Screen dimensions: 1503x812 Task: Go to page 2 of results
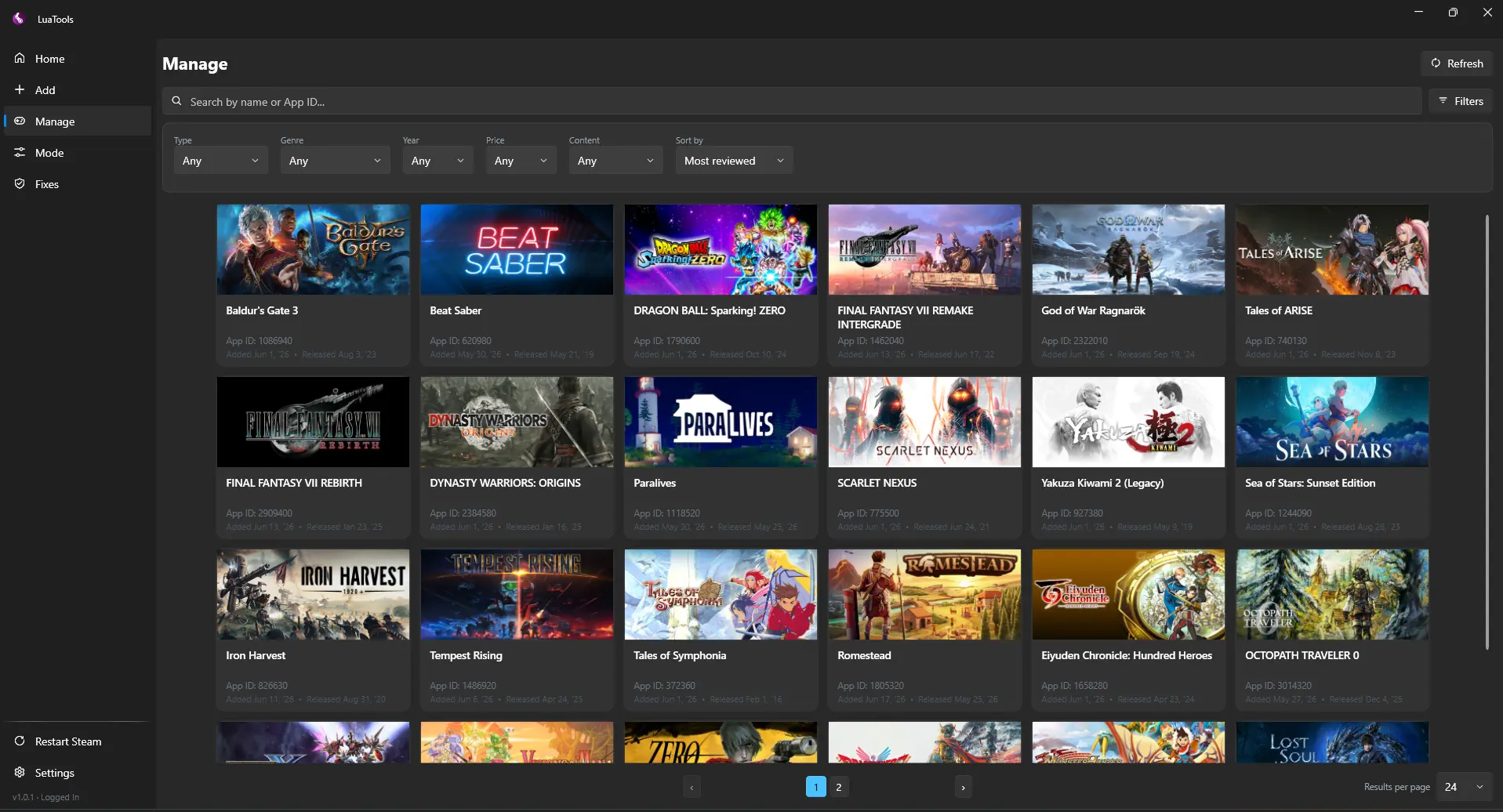[x=839, y=787]
